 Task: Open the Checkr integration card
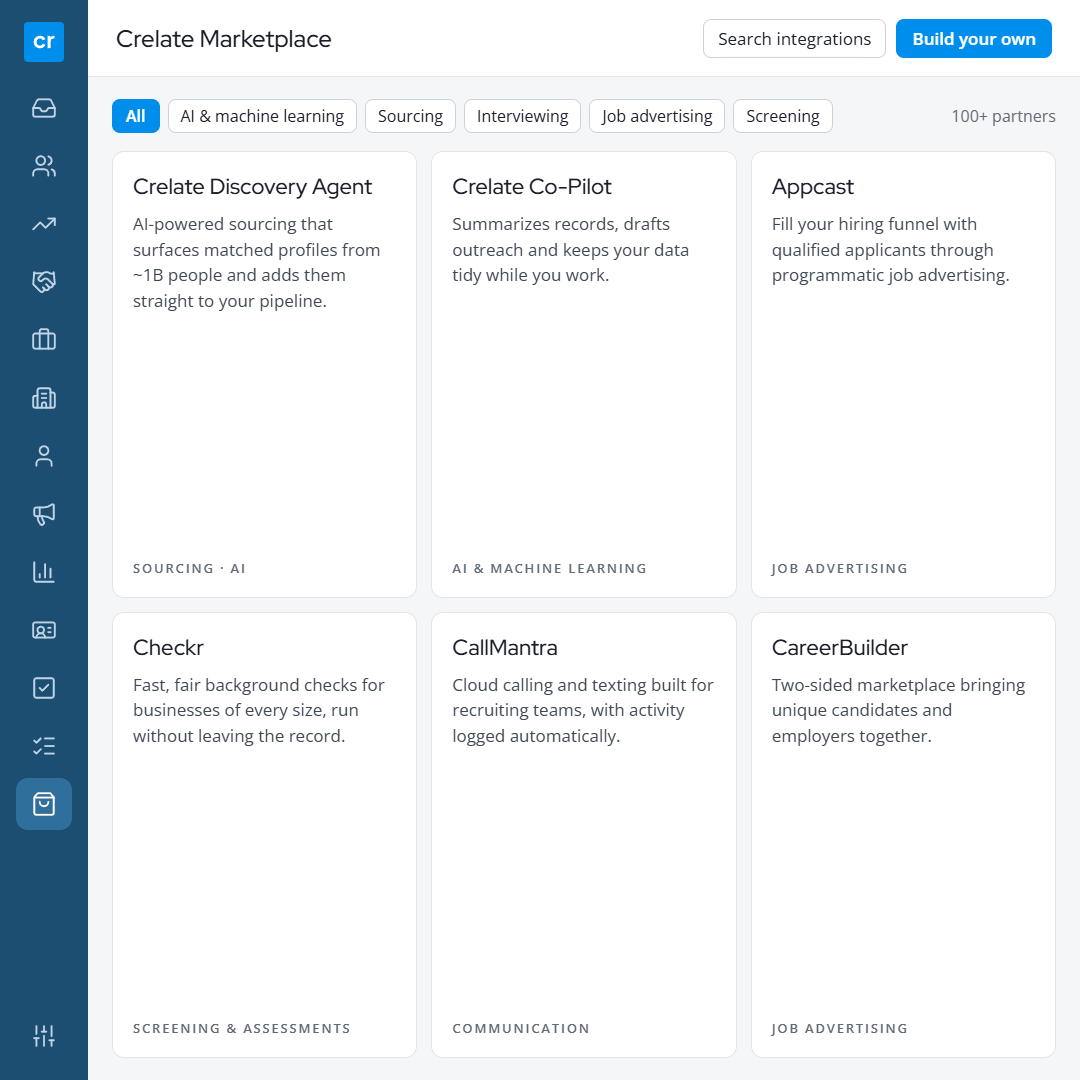click(264, 835)
